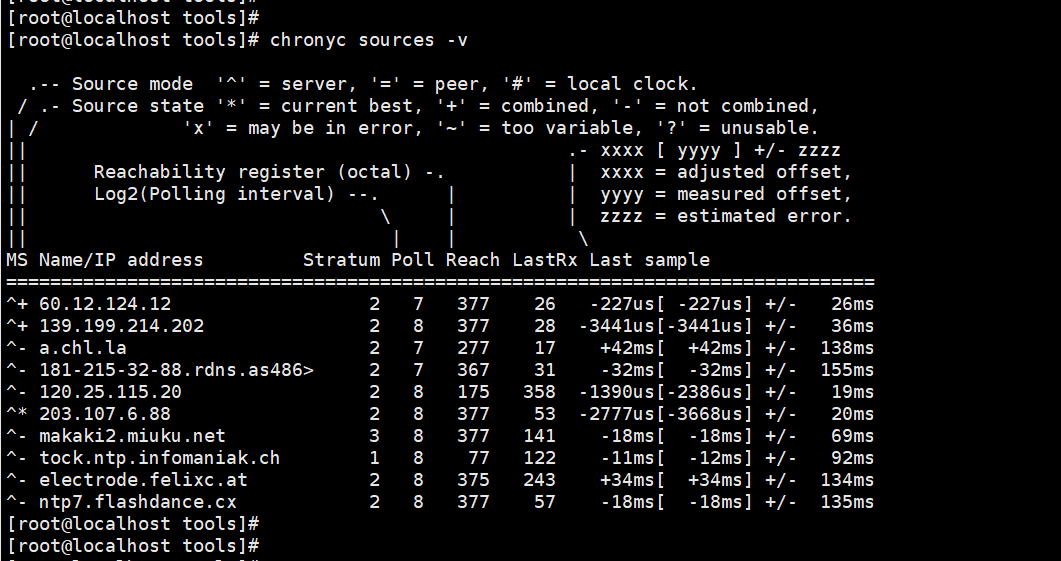Click the MS column header
Viewport: 1061px width, 561px height.
[17, 260]
